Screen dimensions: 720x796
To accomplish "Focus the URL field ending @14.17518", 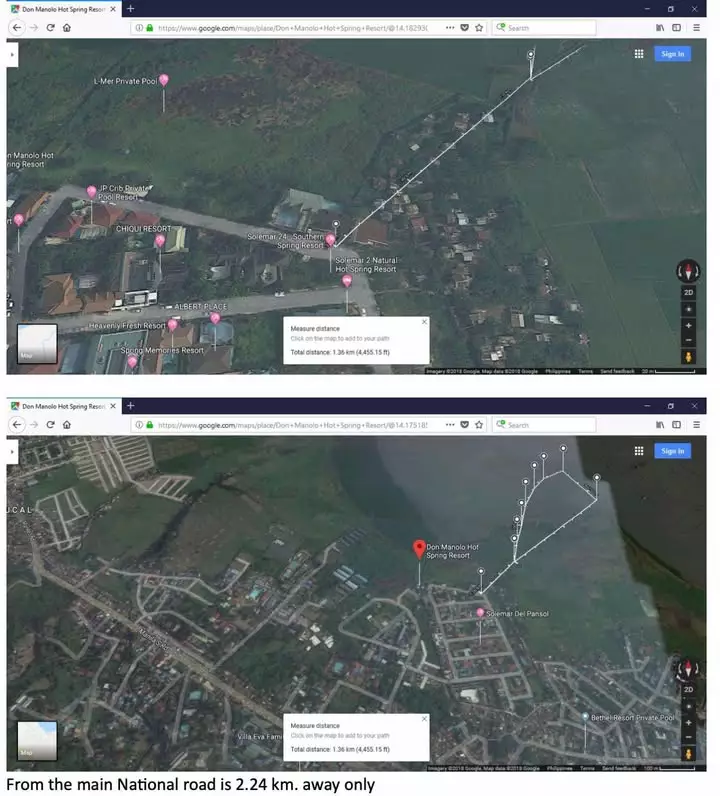I will pyautogui.click(x=292, y=425).
